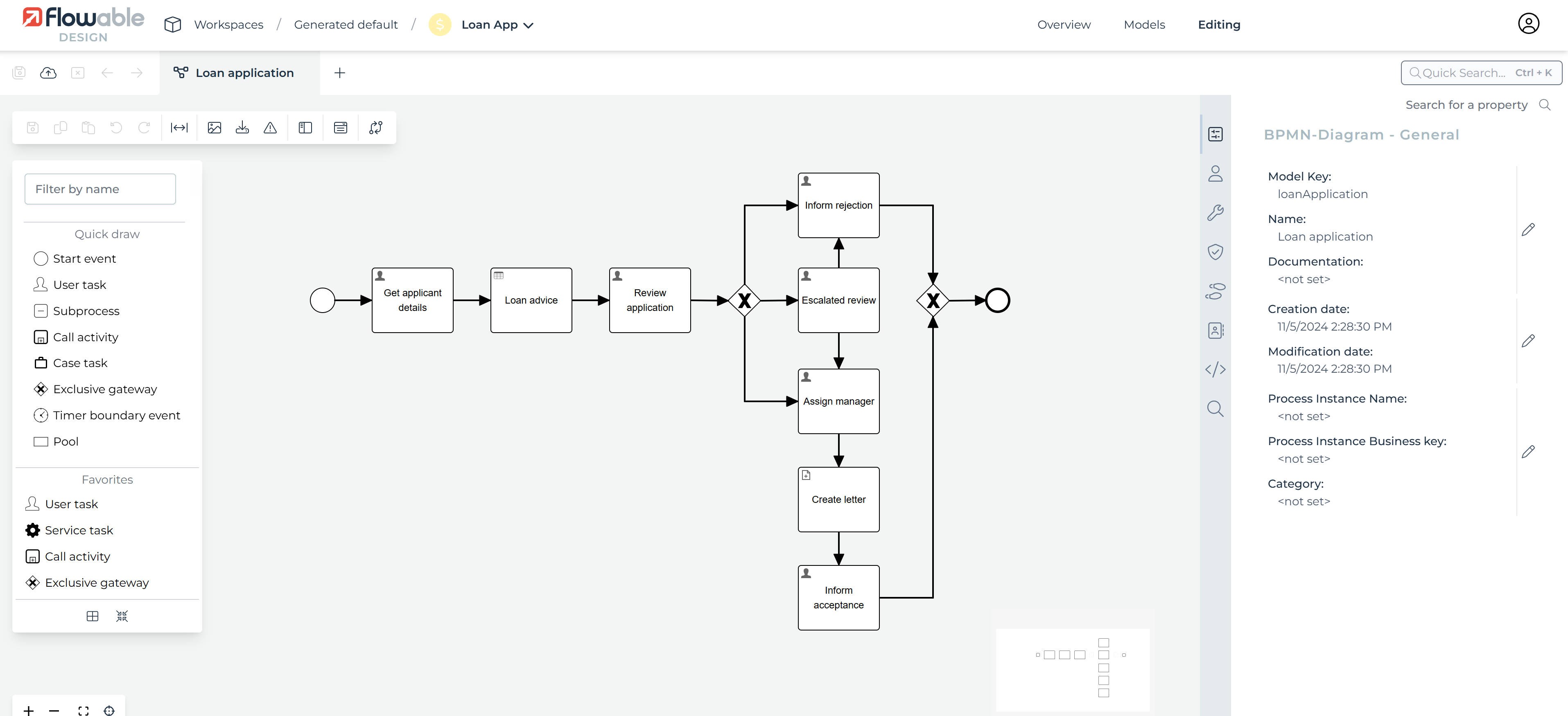
Task: Export the diagram as an image
Action: 214,127
